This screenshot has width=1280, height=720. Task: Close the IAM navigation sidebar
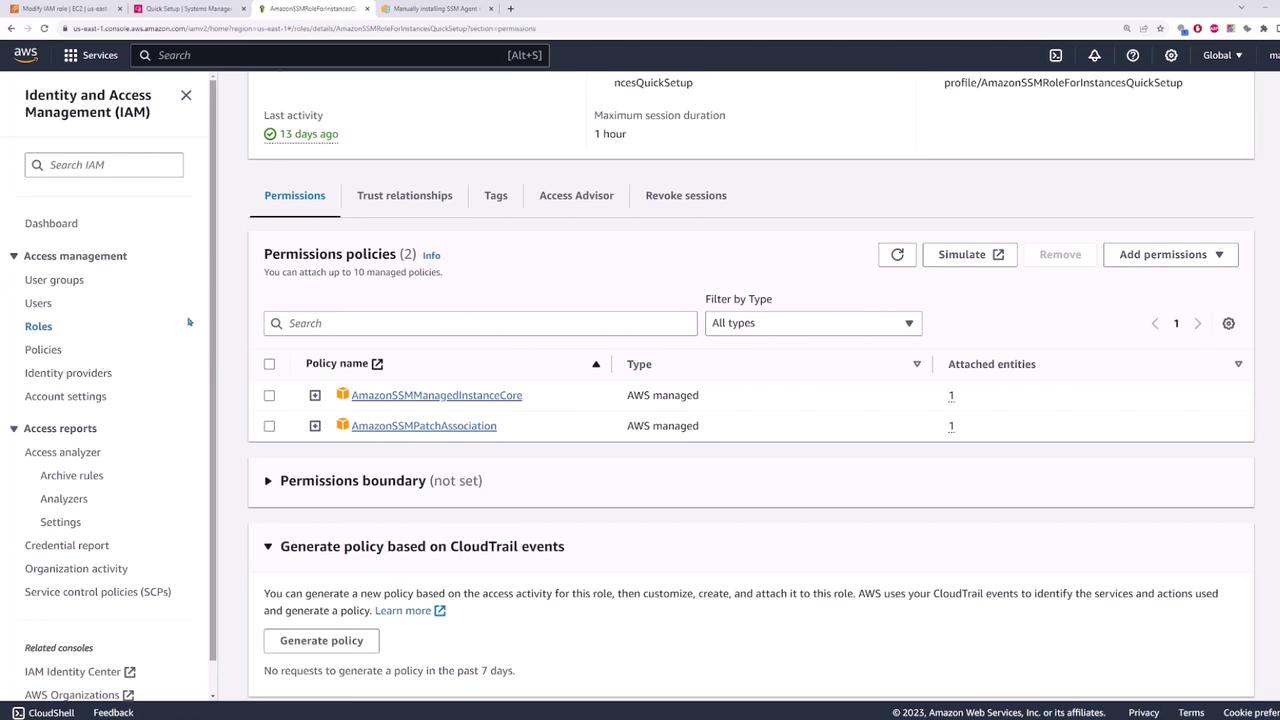point(186,95)
